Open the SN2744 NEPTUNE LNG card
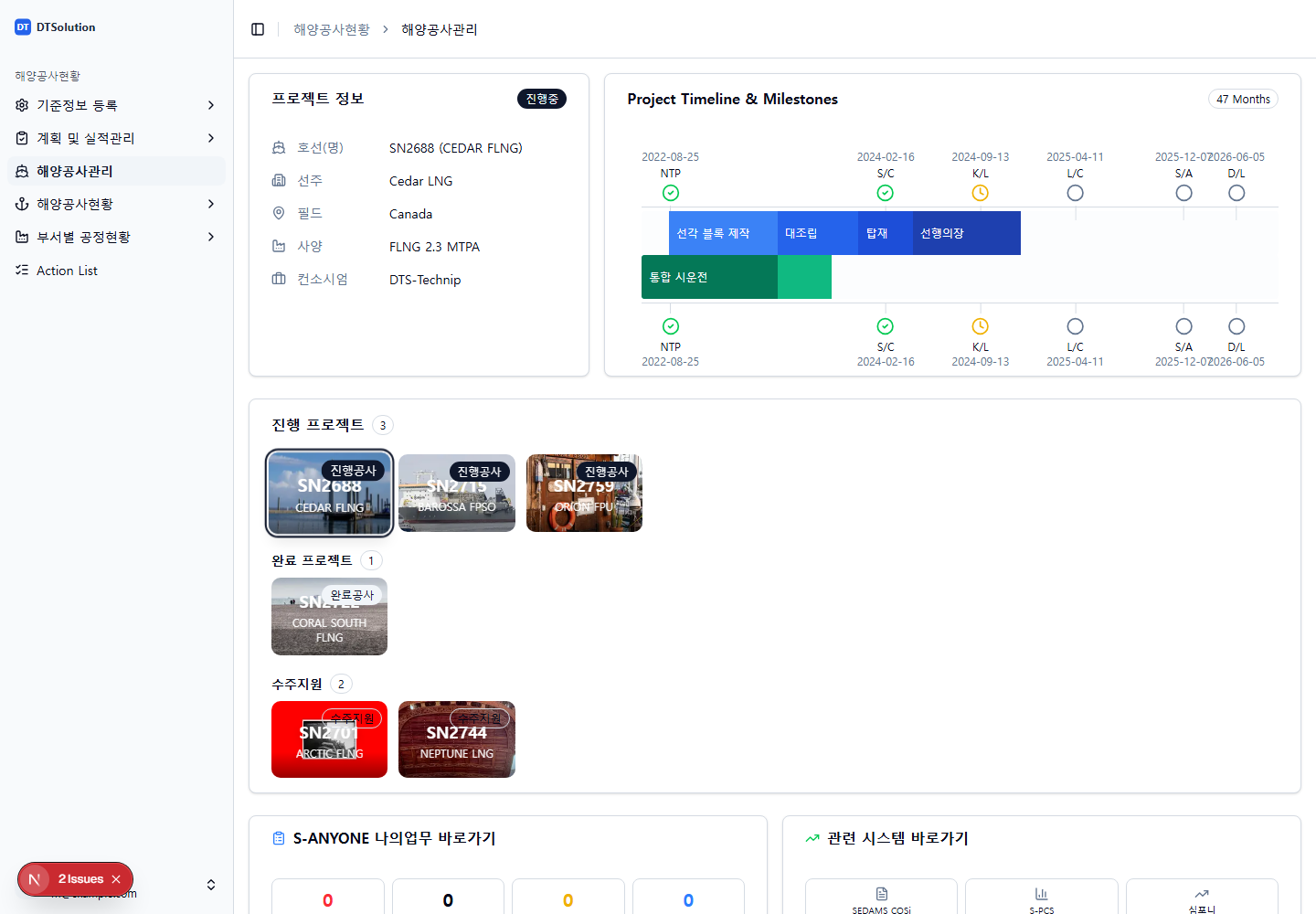 tap(457, 739)
